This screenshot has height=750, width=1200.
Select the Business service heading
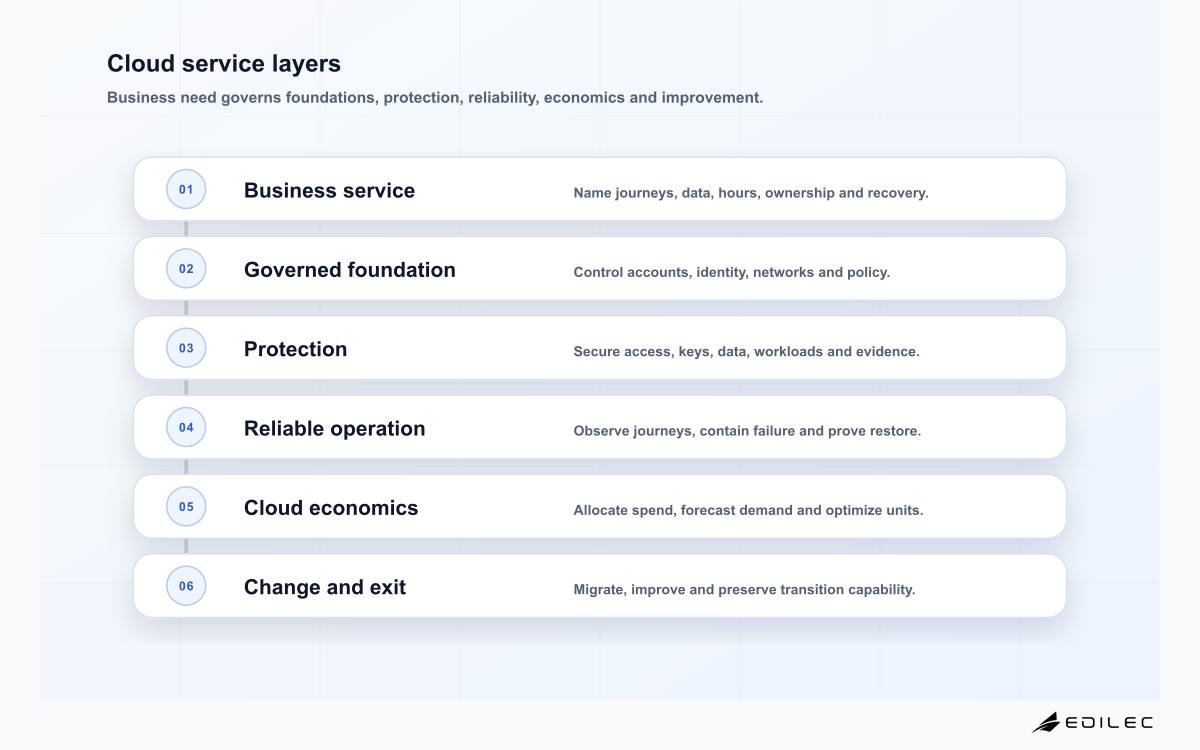[329, 190]
